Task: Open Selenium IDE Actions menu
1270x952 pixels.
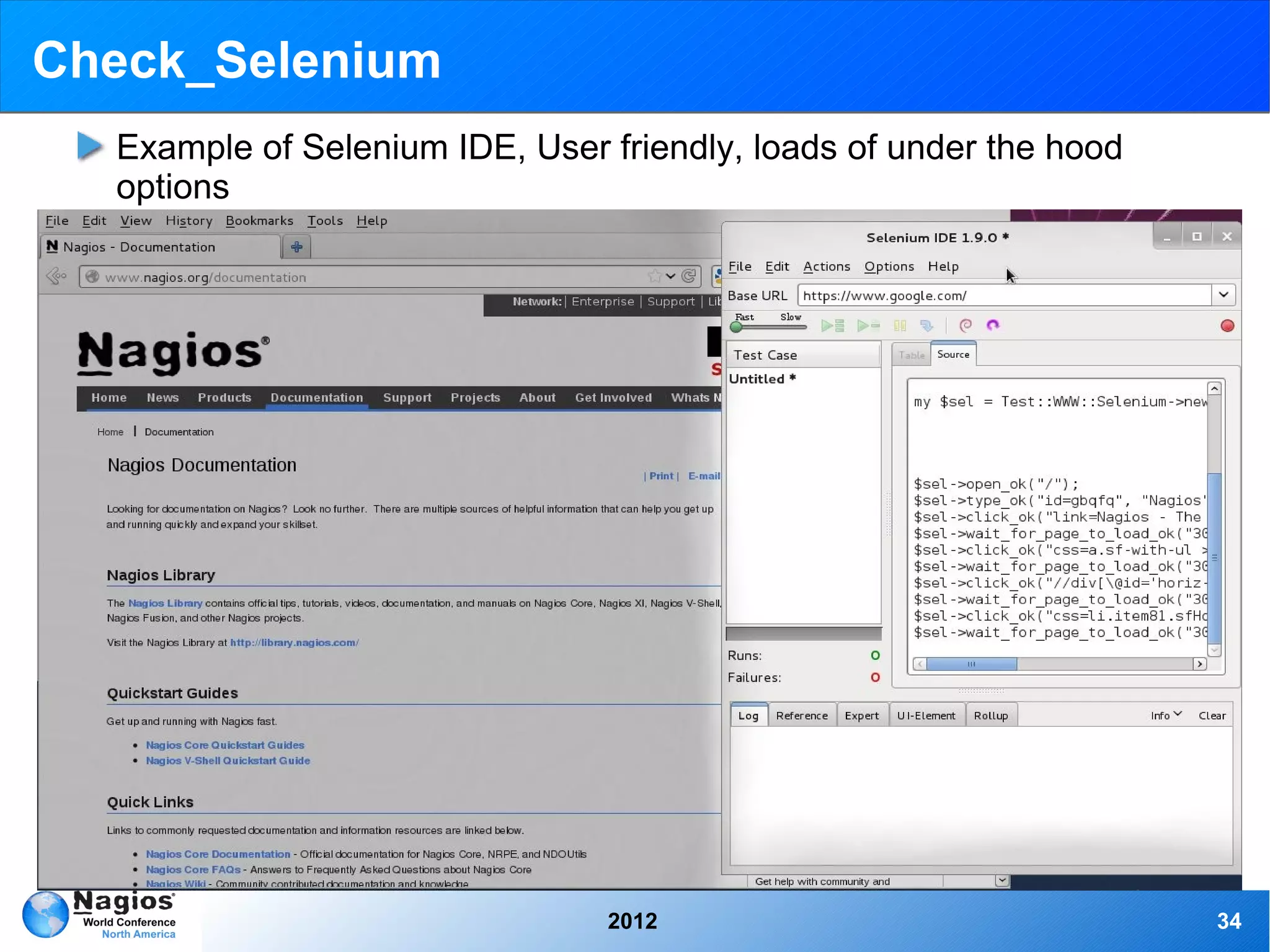Action: click(x=827, y=266)
